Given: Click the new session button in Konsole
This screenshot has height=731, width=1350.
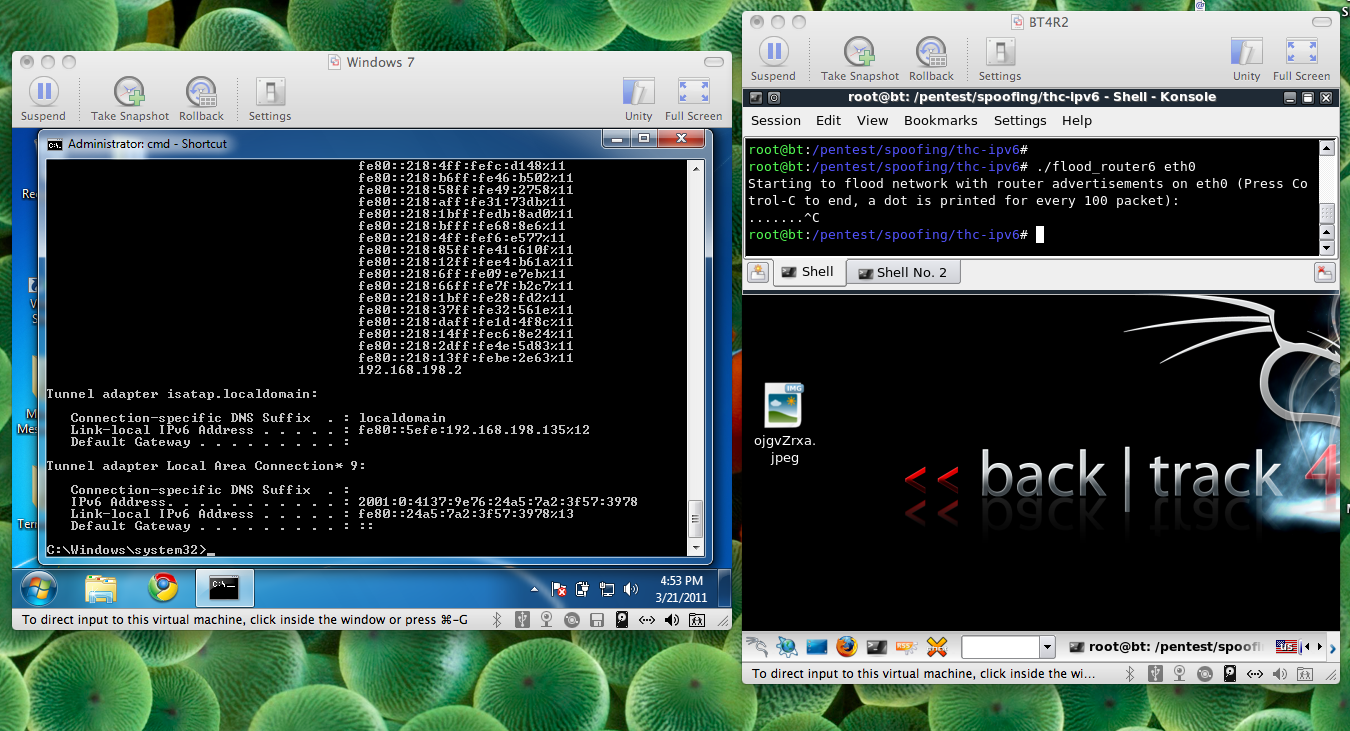Looking at the screenshot, I should tap(758, 272).
